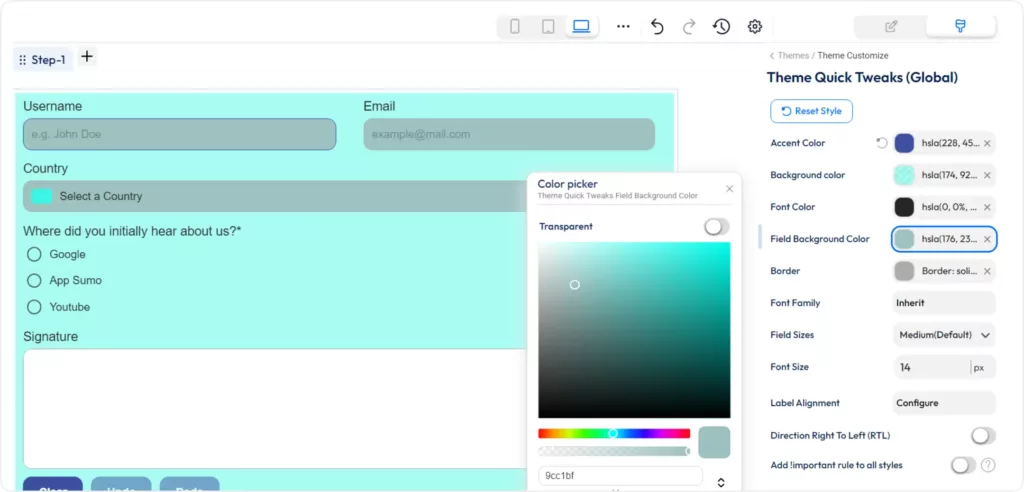Screen dimensions: 1024x492
Task: Clear the Background color value
Action: point(987,175)
